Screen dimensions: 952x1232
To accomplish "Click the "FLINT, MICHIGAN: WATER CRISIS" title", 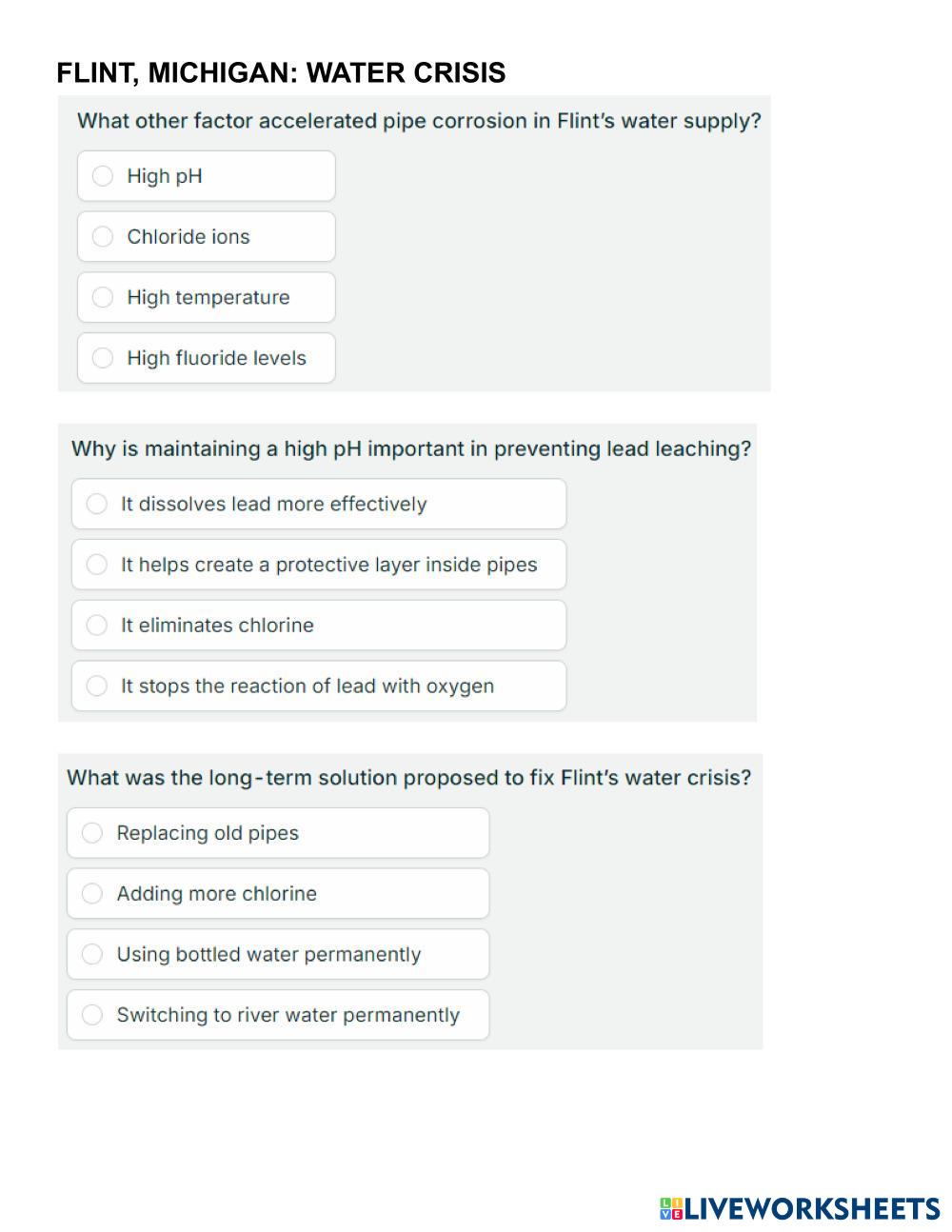I will 281,73.
